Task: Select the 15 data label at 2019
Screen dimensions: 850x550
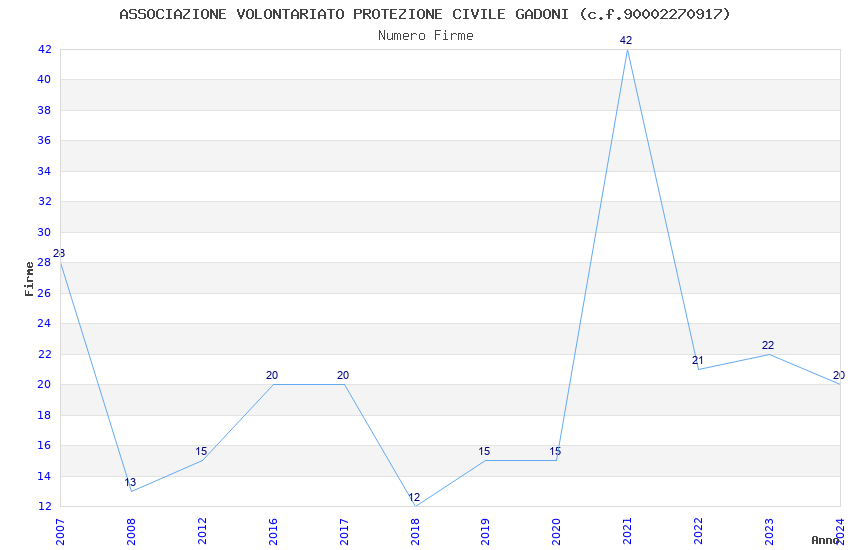Action: (484, 451)
